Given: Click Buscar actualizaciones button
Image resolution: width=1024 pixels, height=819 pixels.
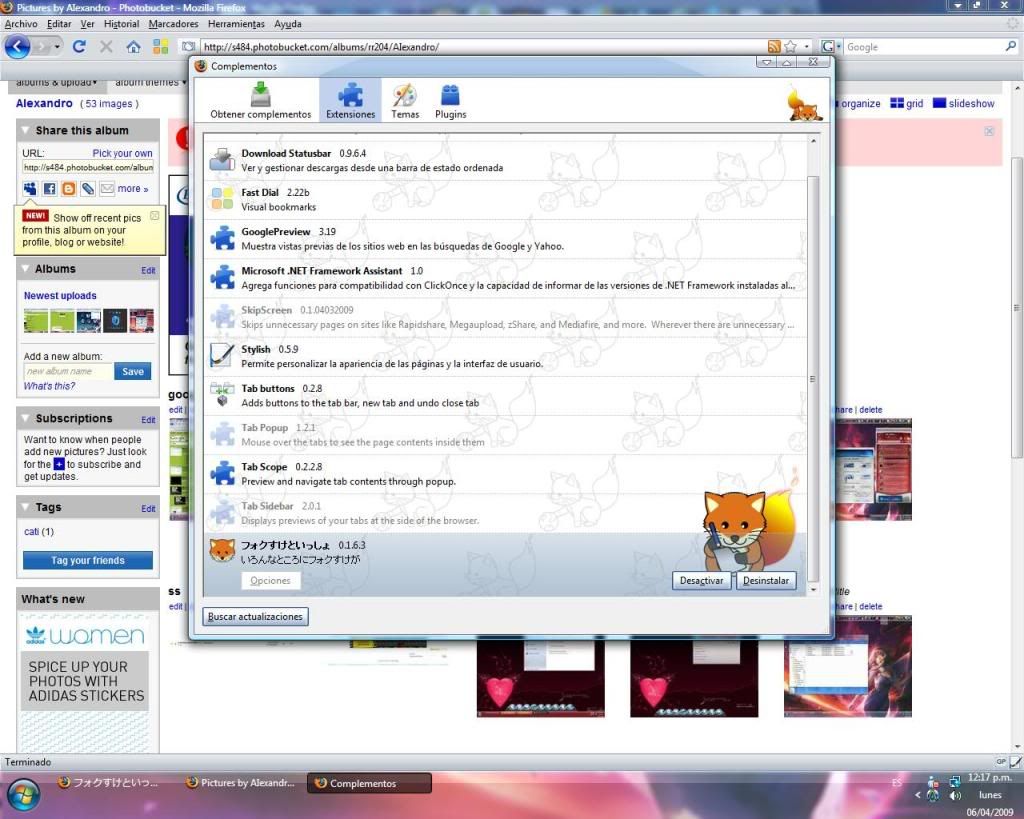Looking at the screenshot, I should pos(255,617).
